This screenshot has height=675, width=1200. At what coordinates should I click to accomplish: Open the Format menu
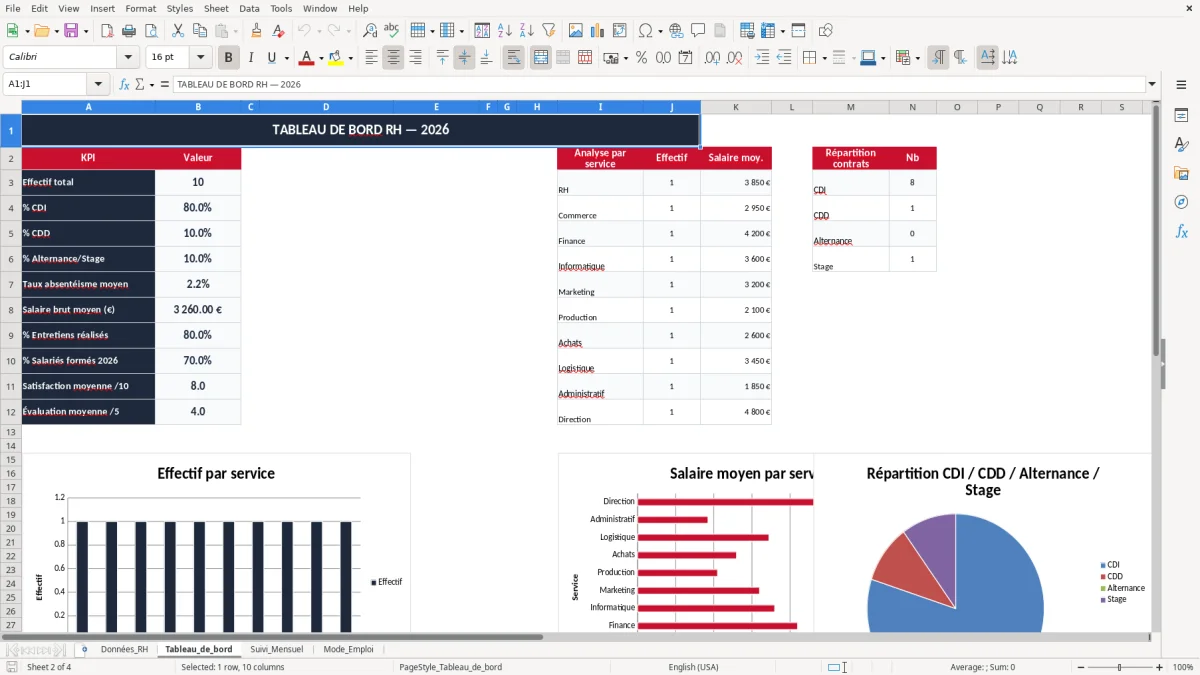click(140, 8)
